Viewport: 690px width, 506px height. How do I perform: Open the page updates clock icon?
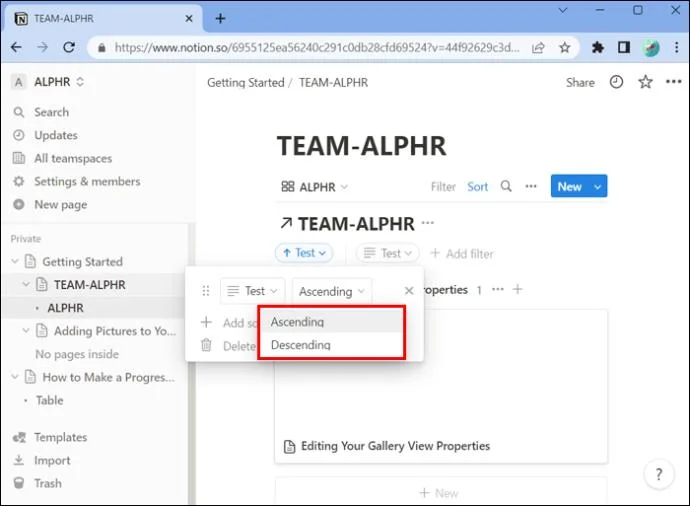tap(616, 82)
